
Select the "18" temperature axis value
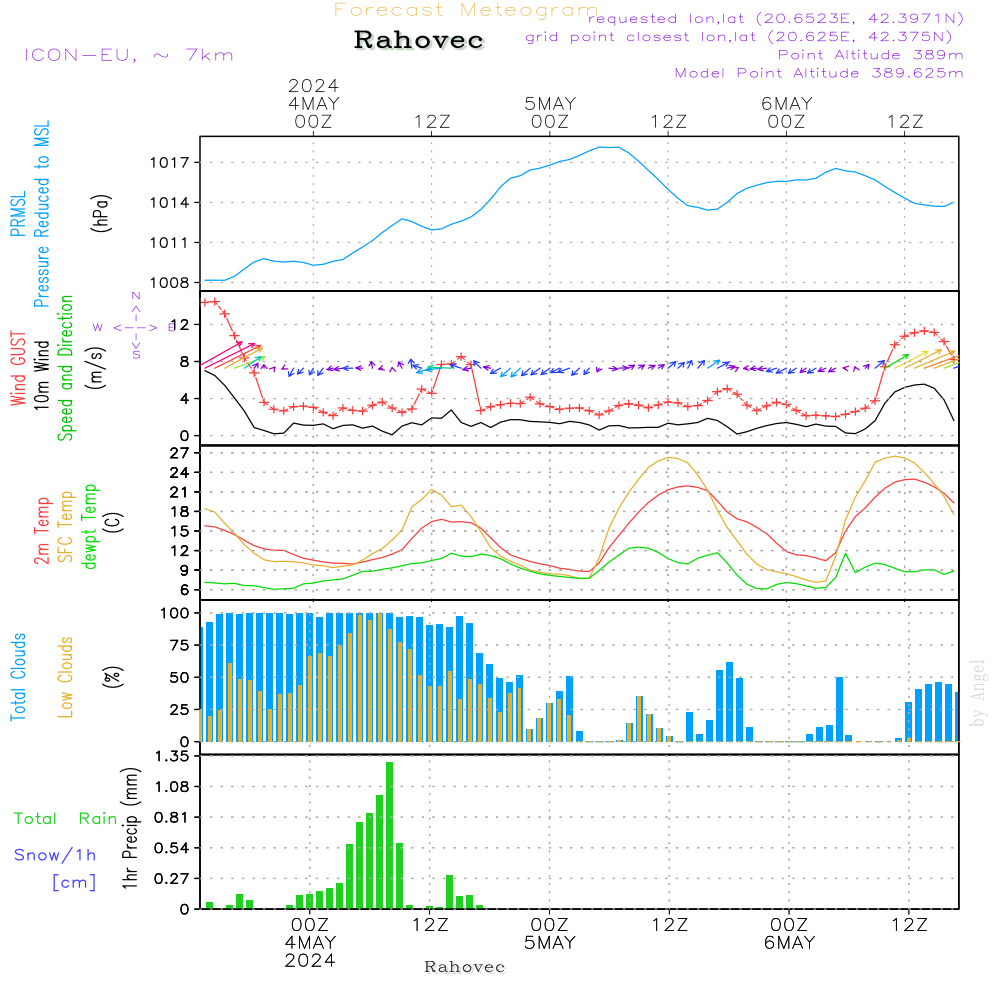[180, 511]
